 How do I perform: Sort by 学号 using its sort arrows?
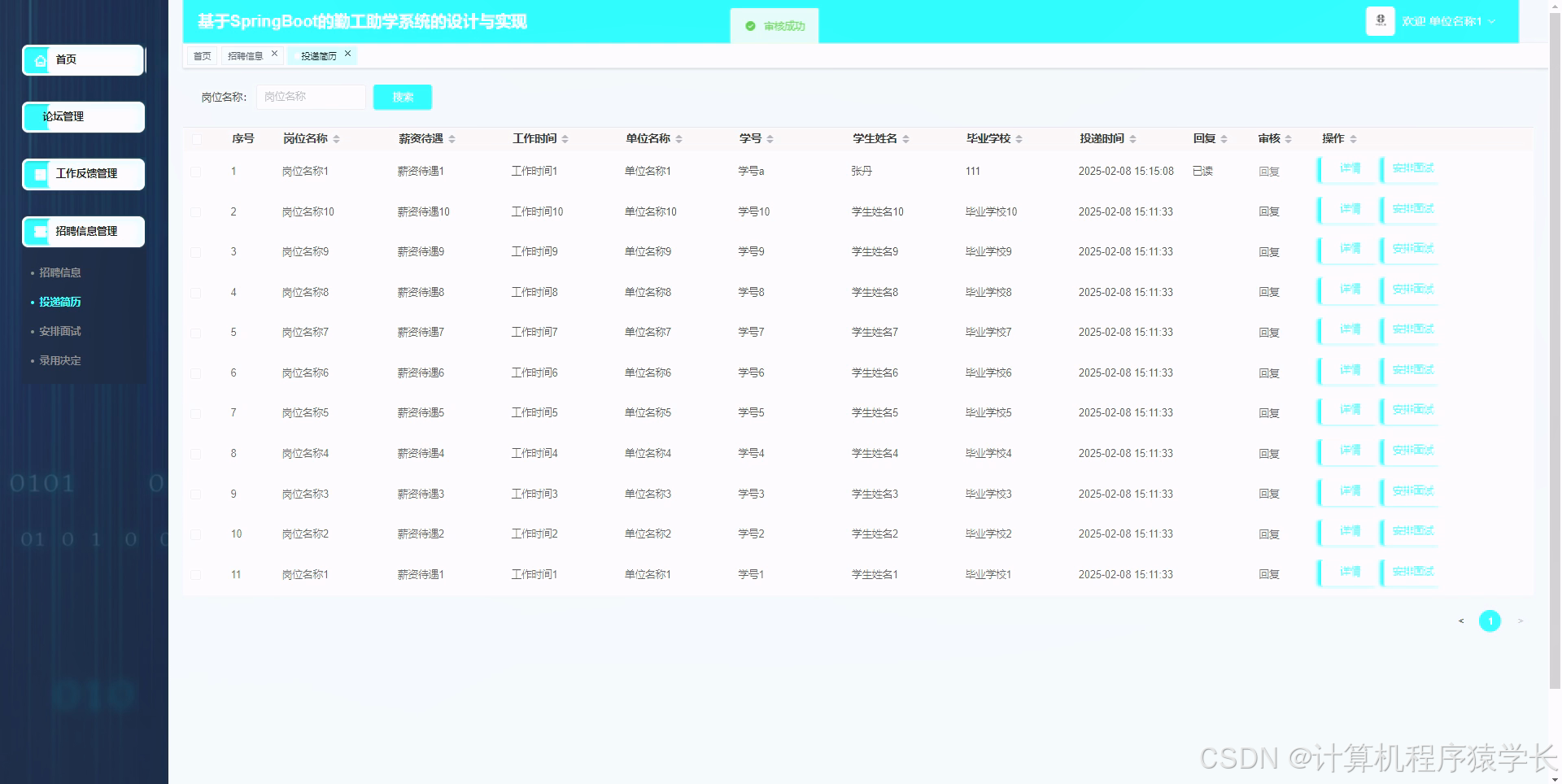click(x=770, y=139)
